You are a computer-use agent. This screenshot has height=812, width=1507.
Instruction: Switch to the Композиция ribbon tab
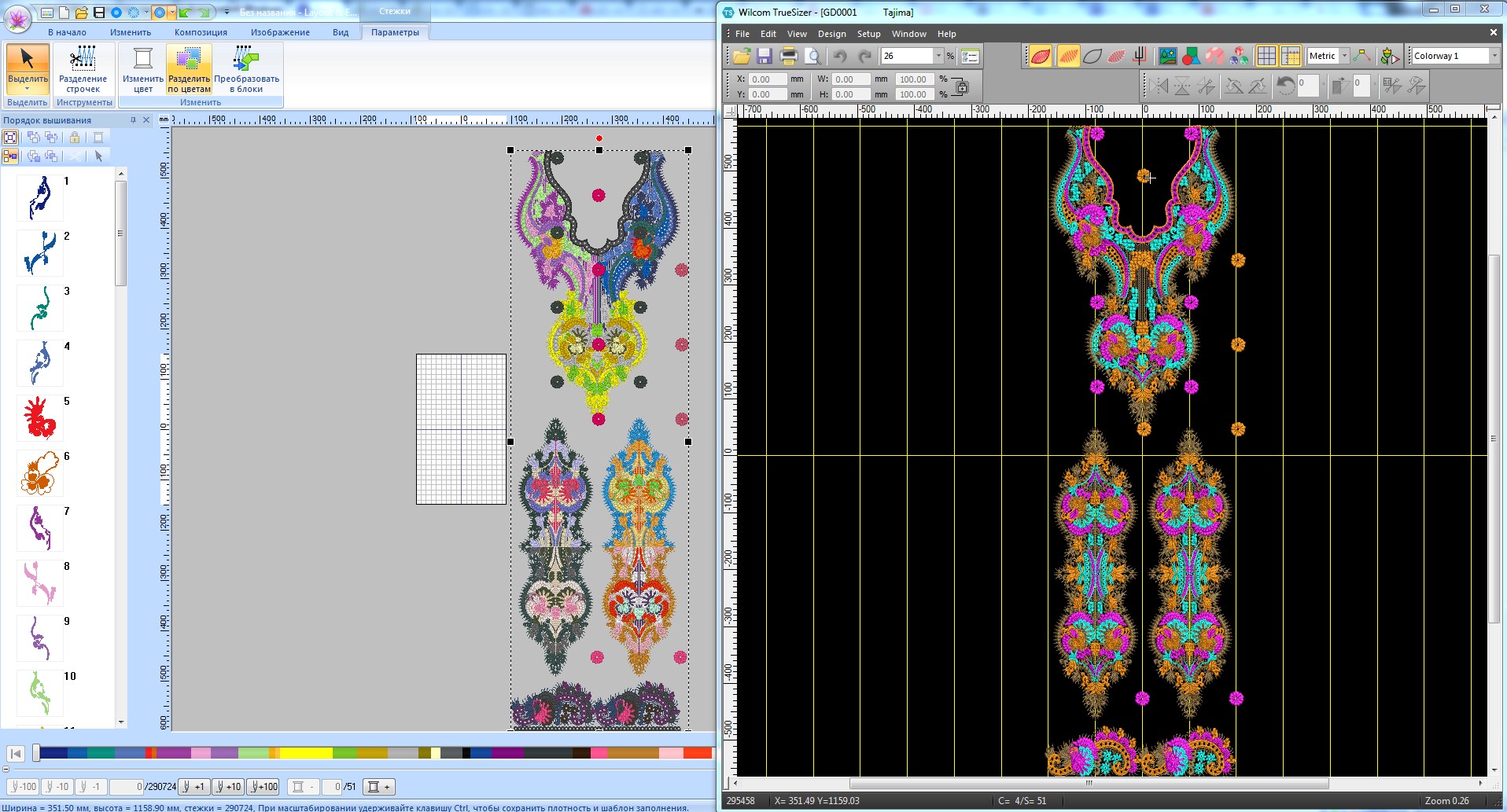[201, 32]
